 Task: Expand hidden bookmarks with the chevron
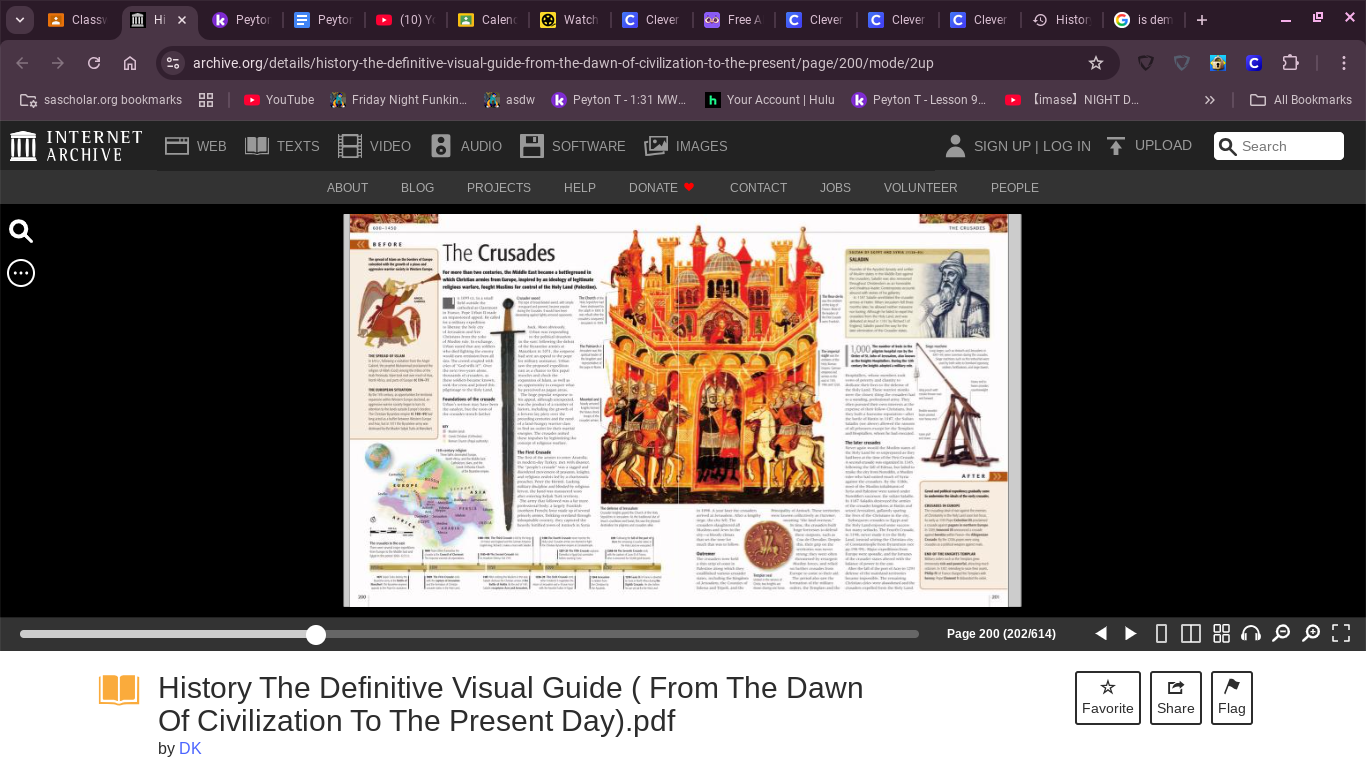pyautogui.click(x=1210, y=99)
